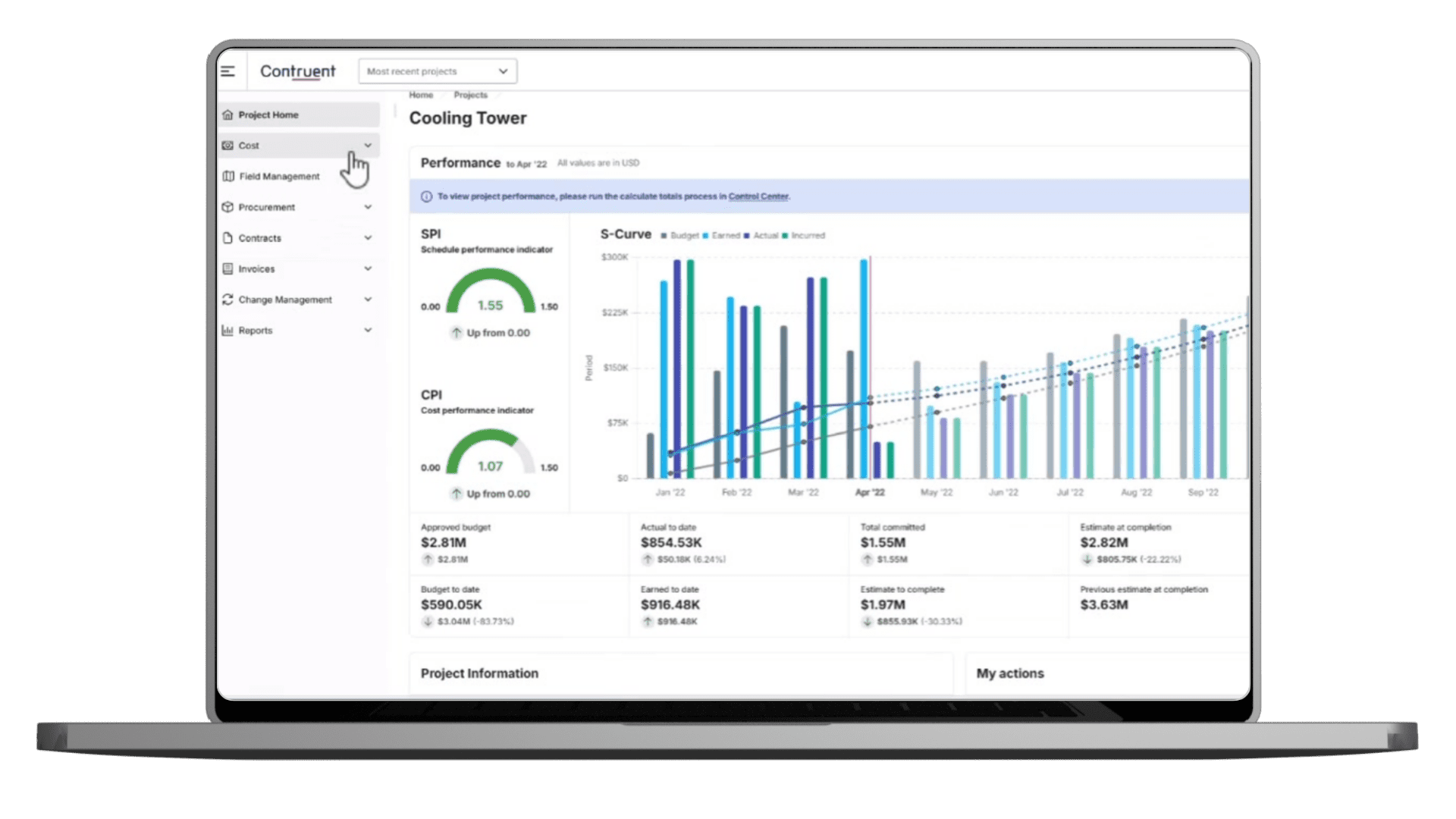Click the Contracts document icon
Viewport: 1456px width, 819px height.
click(227, 238)
